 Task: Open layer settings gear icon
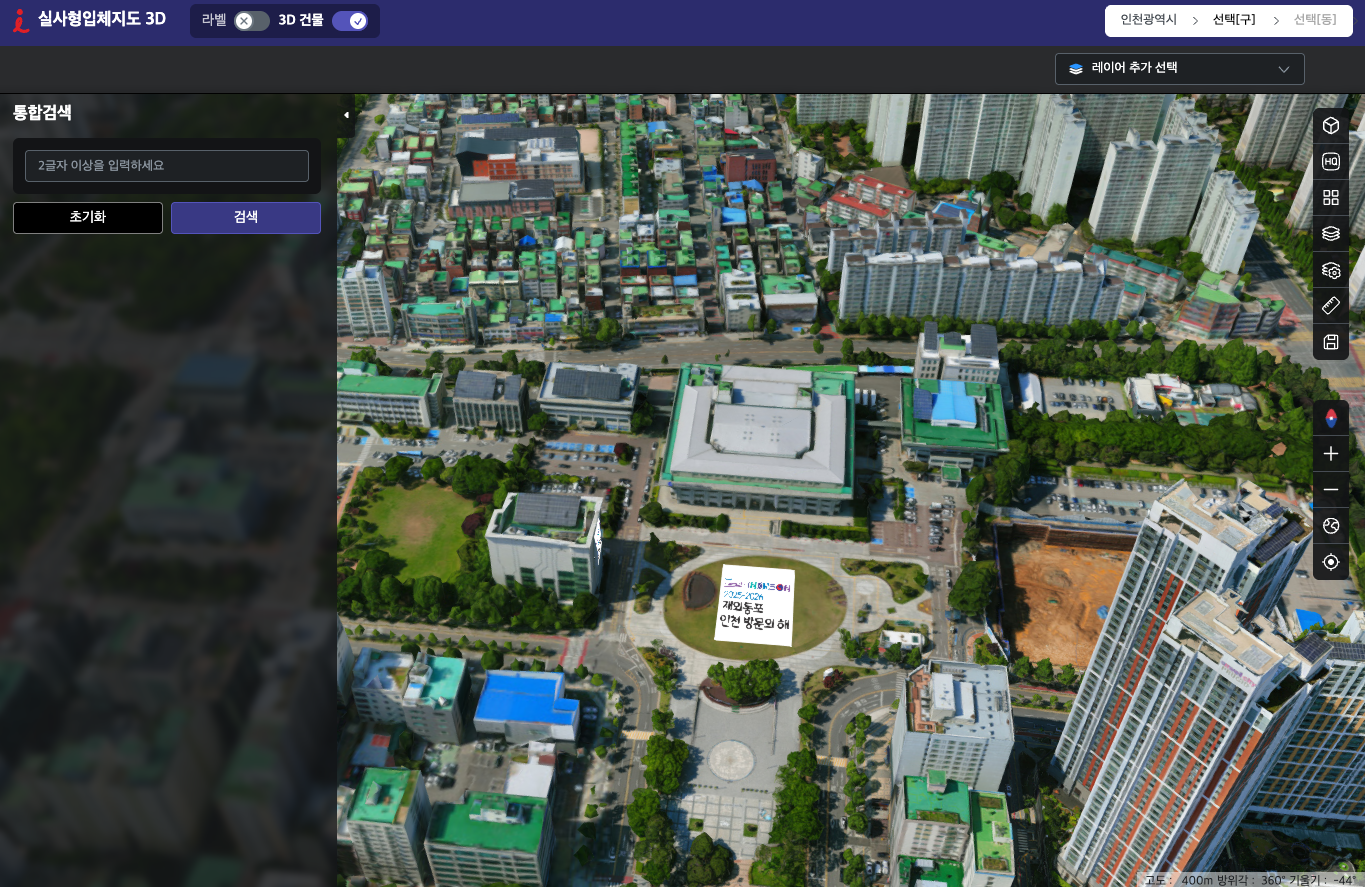click(1330, 270)
